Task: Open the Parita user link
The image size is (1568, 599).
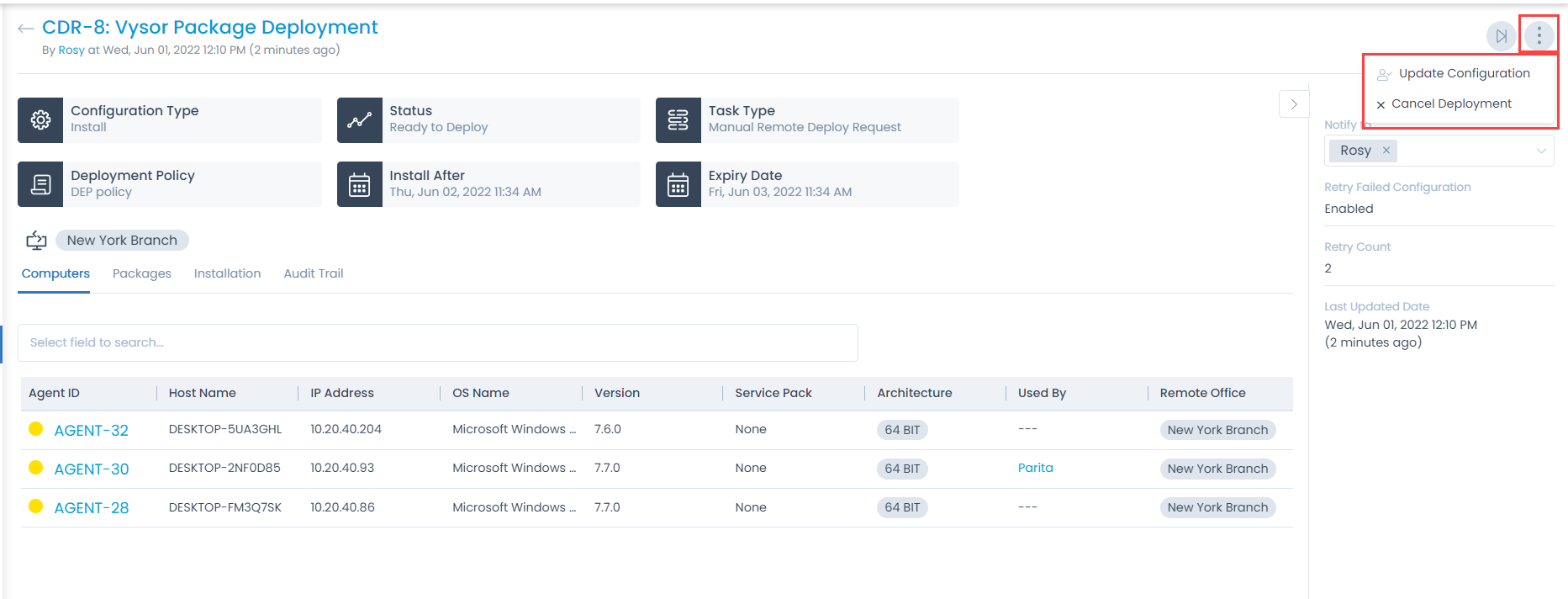Action: coord(1035,468)
